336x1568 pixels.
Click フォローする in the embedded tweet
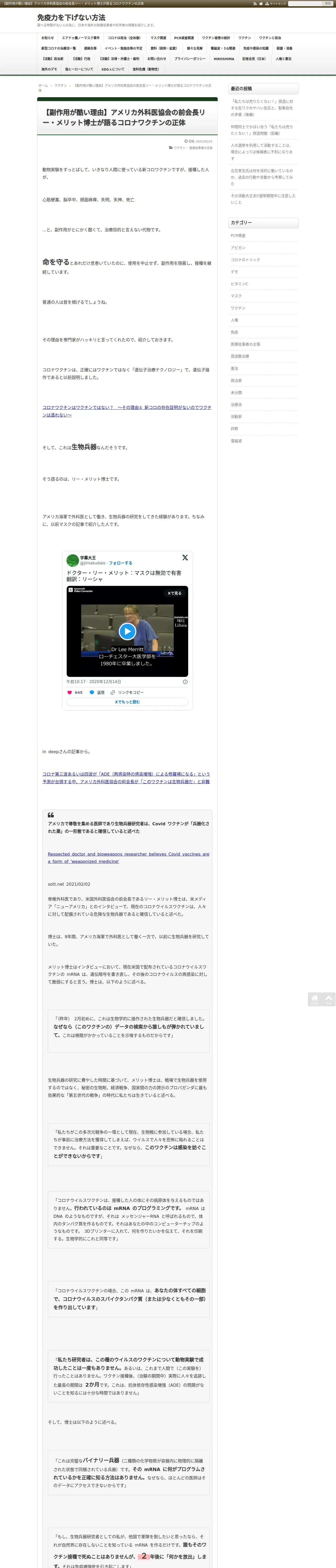pos(121,563)
